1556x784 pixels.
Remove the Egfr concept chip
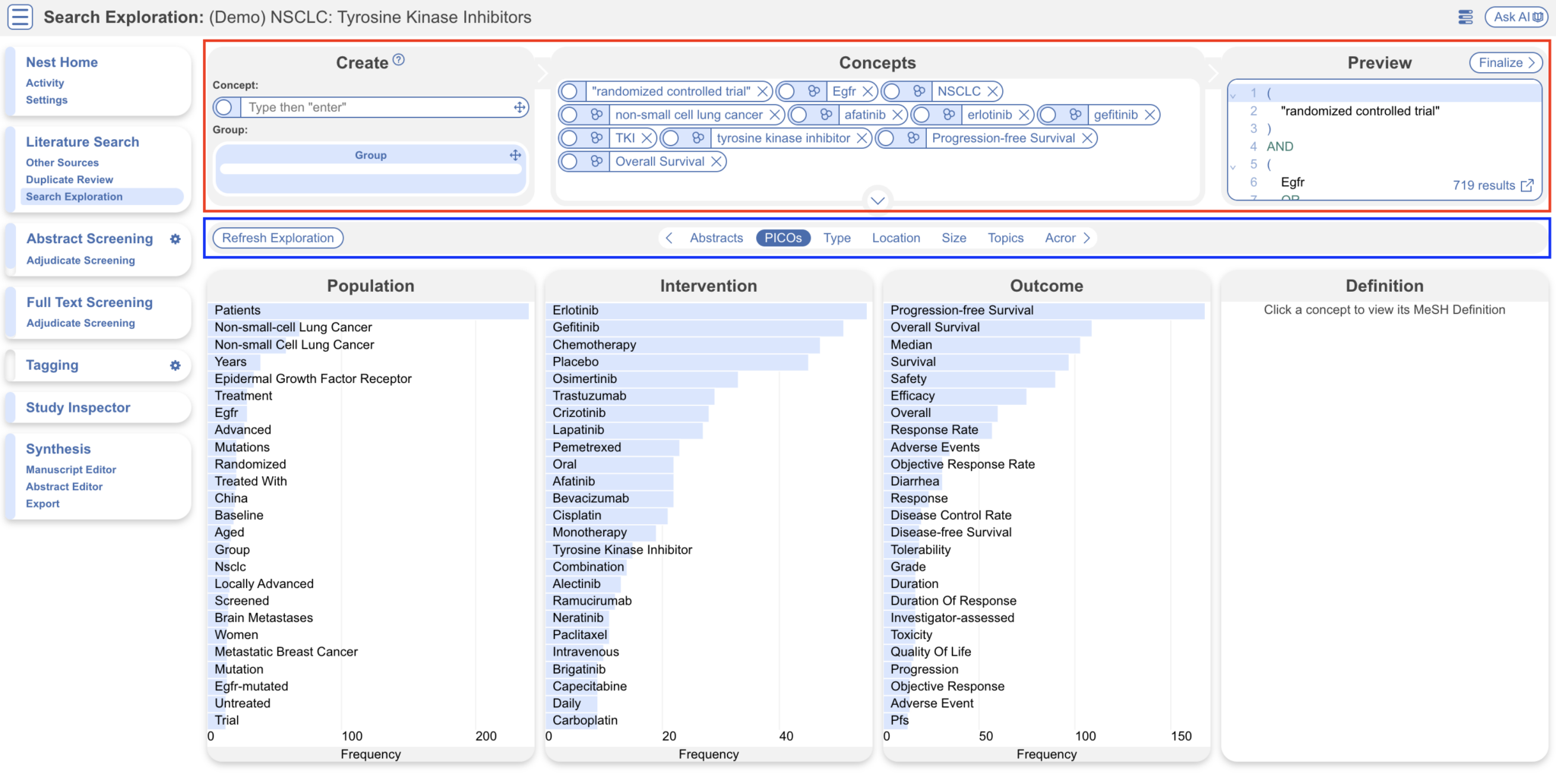[868, 91]
